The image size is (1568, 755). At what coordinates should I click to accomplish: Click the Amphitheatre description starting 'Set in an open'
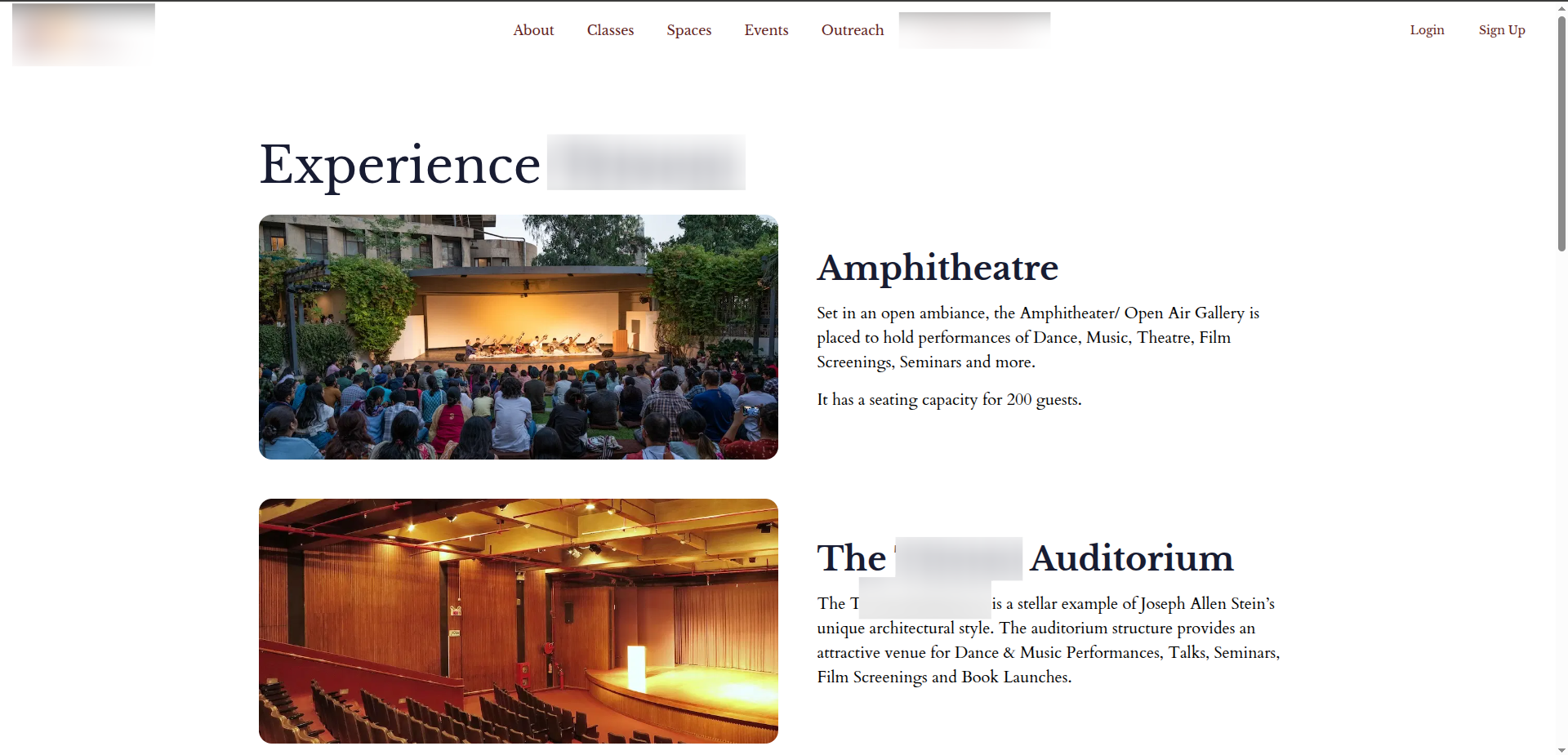point(1037,337)
